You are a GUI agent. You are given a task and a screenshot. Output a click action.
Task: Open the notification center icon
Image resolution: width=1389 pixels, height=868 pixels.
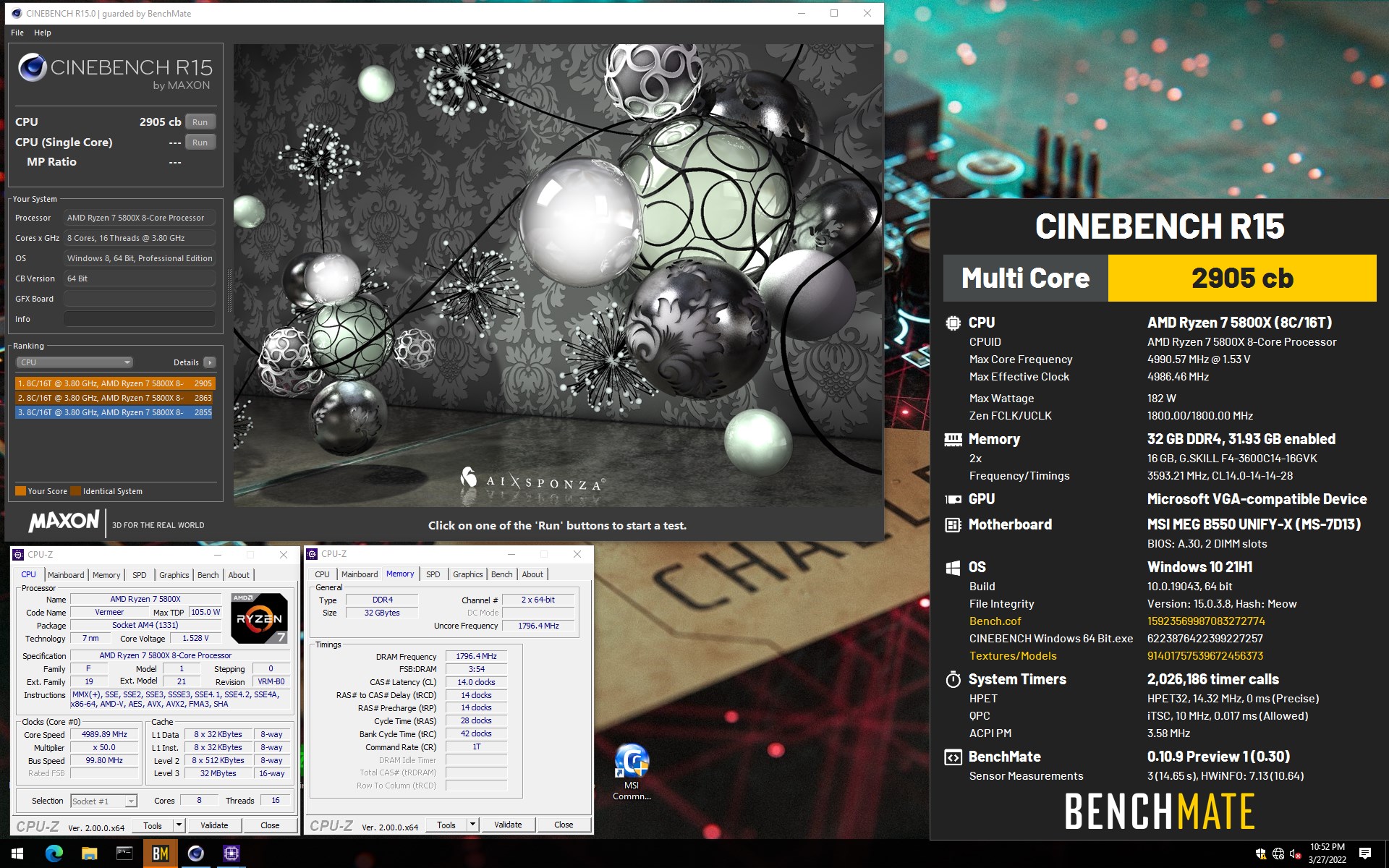click(1365, 854)
